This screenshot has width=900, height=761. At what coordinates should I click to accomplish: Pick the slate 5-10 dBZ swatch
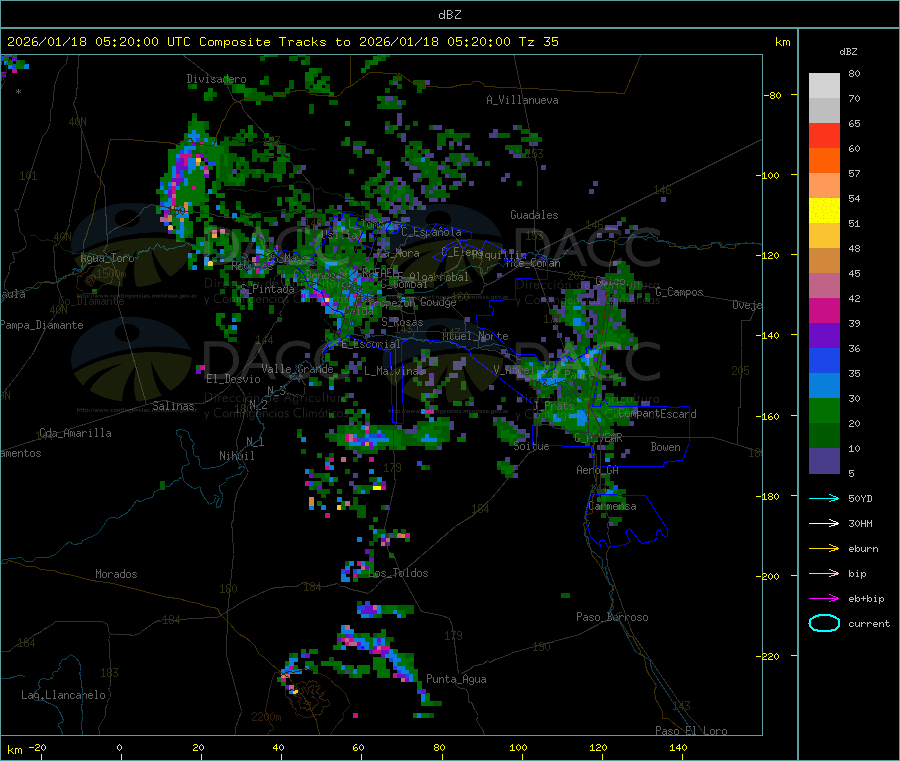(x=824, y=461)
